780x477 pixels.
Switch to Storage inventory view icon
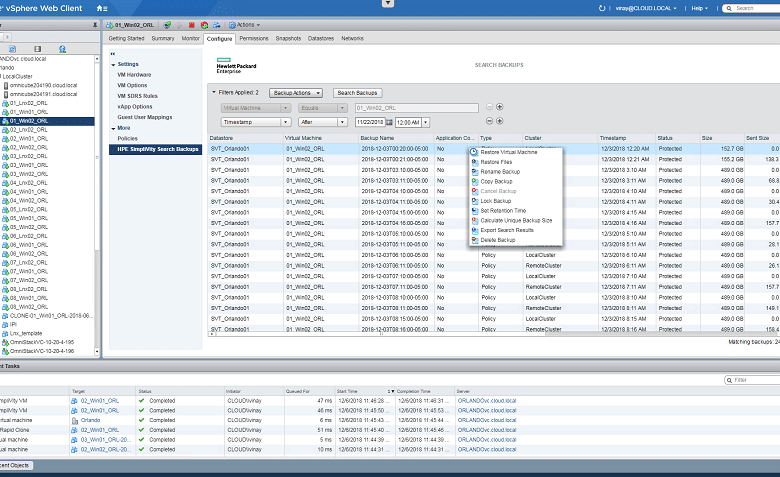[x=38, y=49]
